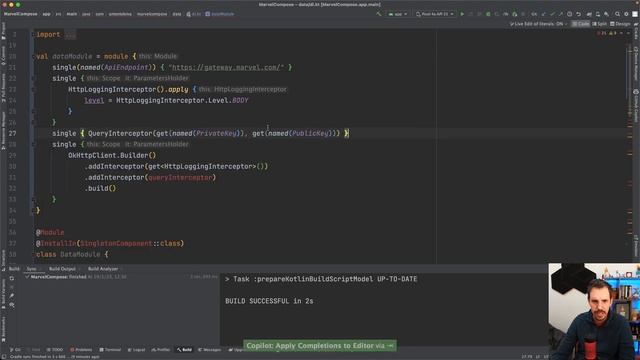The width and height of the screenshot is (640, 360).
Task: Open the Pixel device selector dropdown
Action: 435,14
